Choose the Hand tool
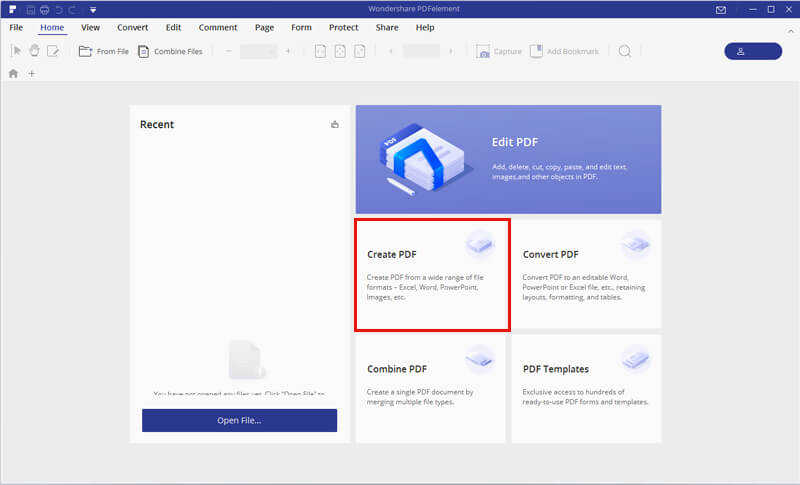 coord(34,50)
